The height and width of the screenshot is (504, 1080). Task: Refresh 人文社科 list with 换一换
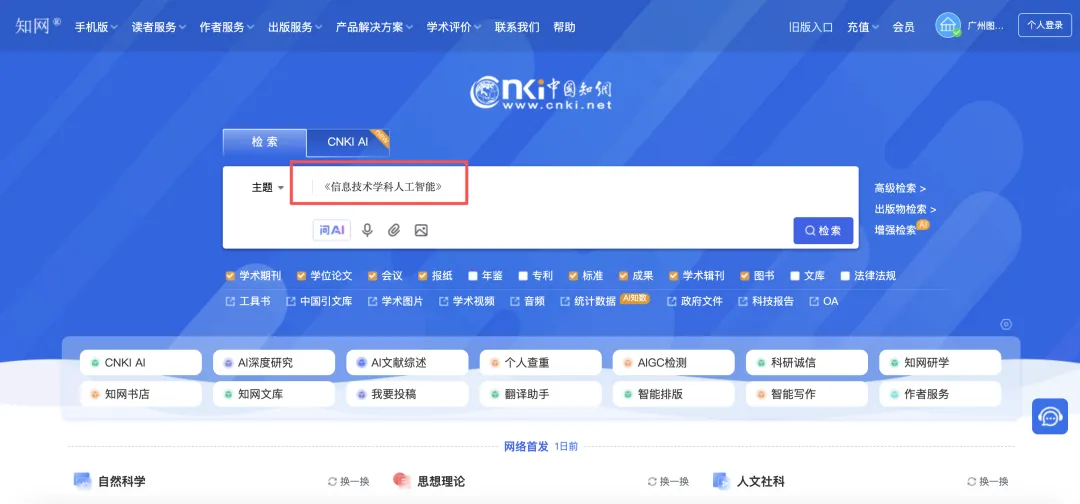point(988,481)
